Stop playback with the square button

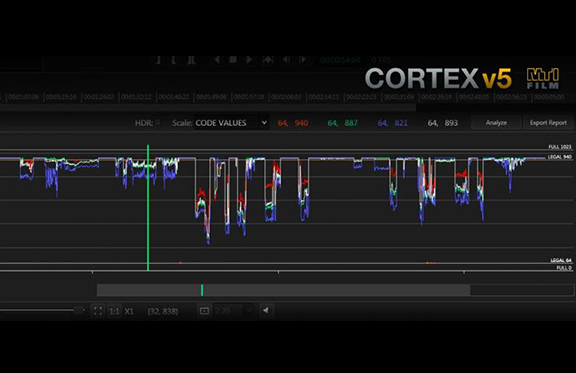[233, 60]
